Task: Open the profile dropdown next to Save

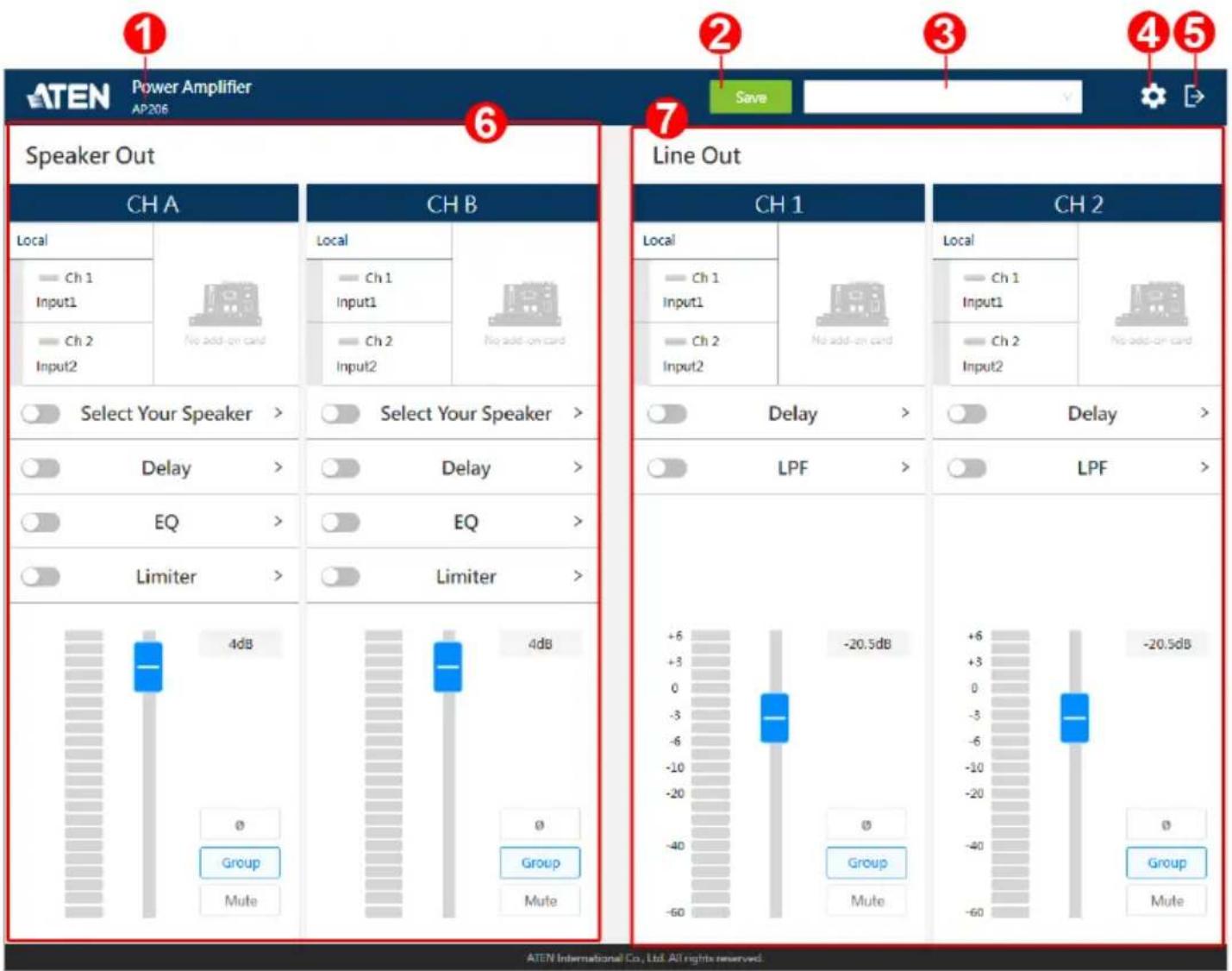Action: click(942, 97)
